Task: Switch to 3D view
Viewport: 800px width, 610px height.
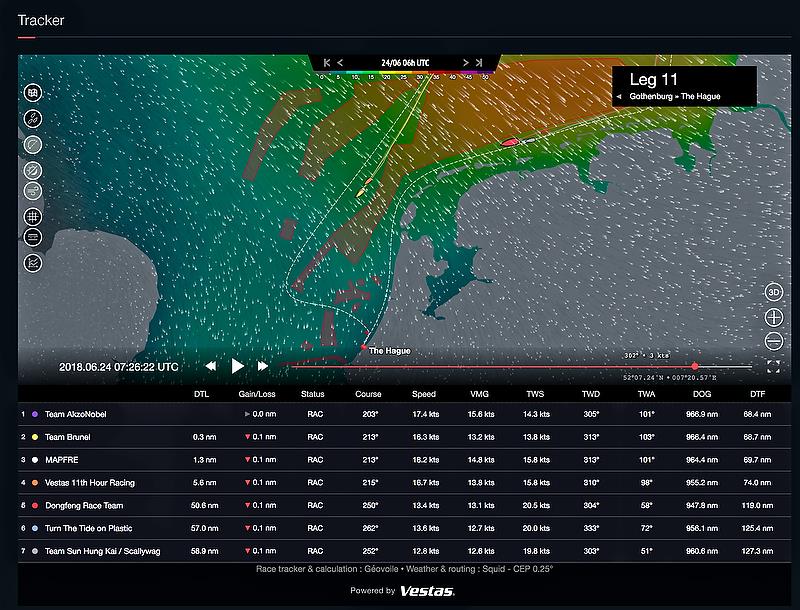Action: coord(774,292)
